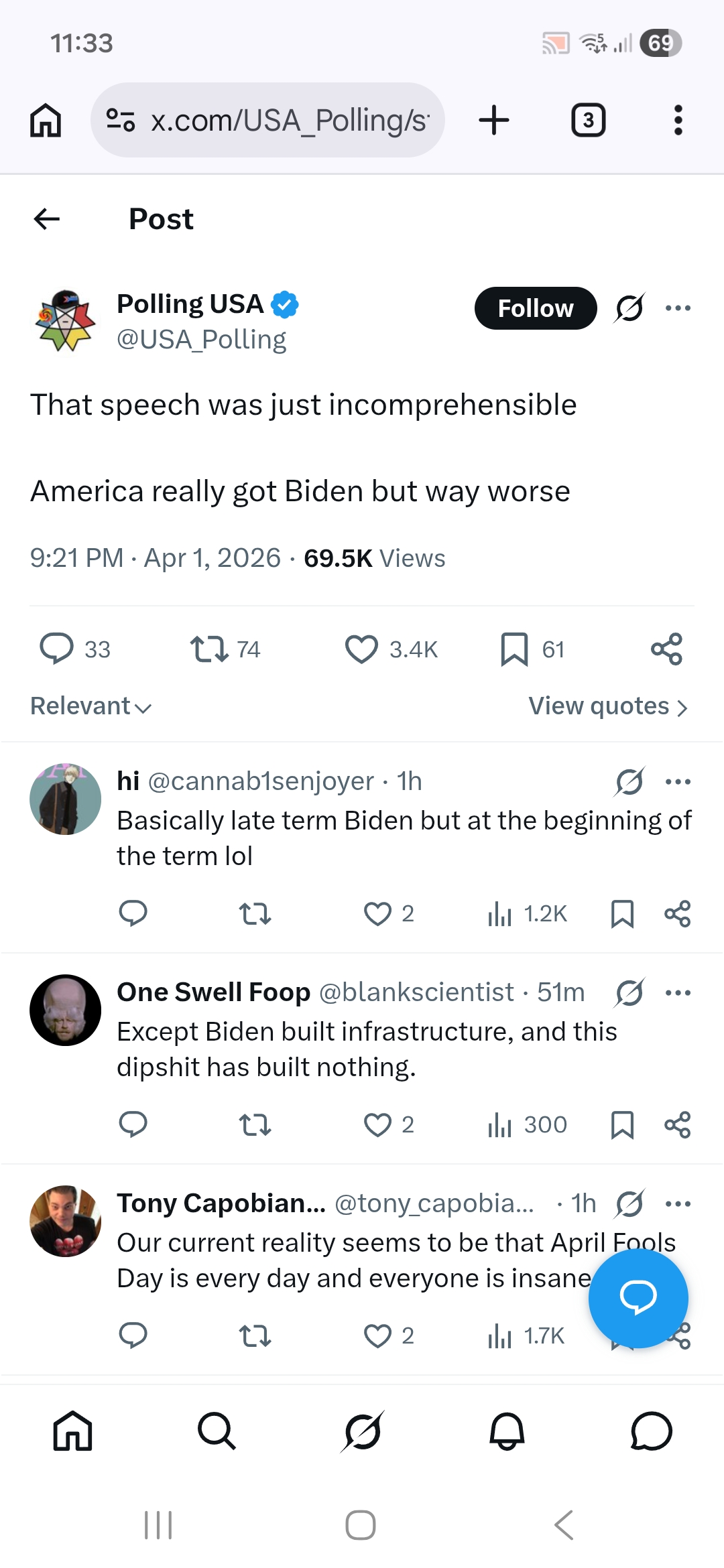Image resolution: width=724 pixels, height=1568 pixels.
Task: Open the browser overflow menu
Action: pos(678,119)
